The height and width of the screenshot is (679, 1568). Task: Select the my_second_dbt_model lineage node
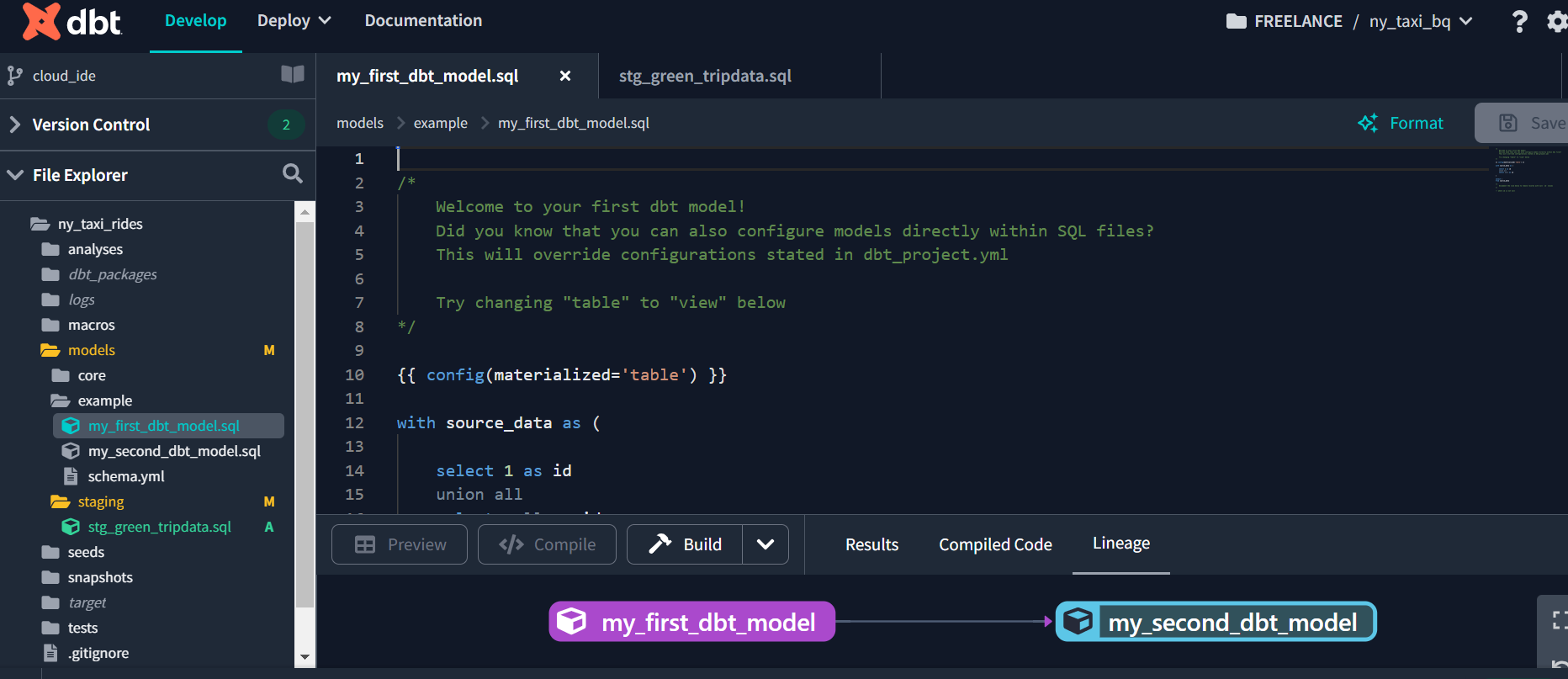pos(1216,622)
